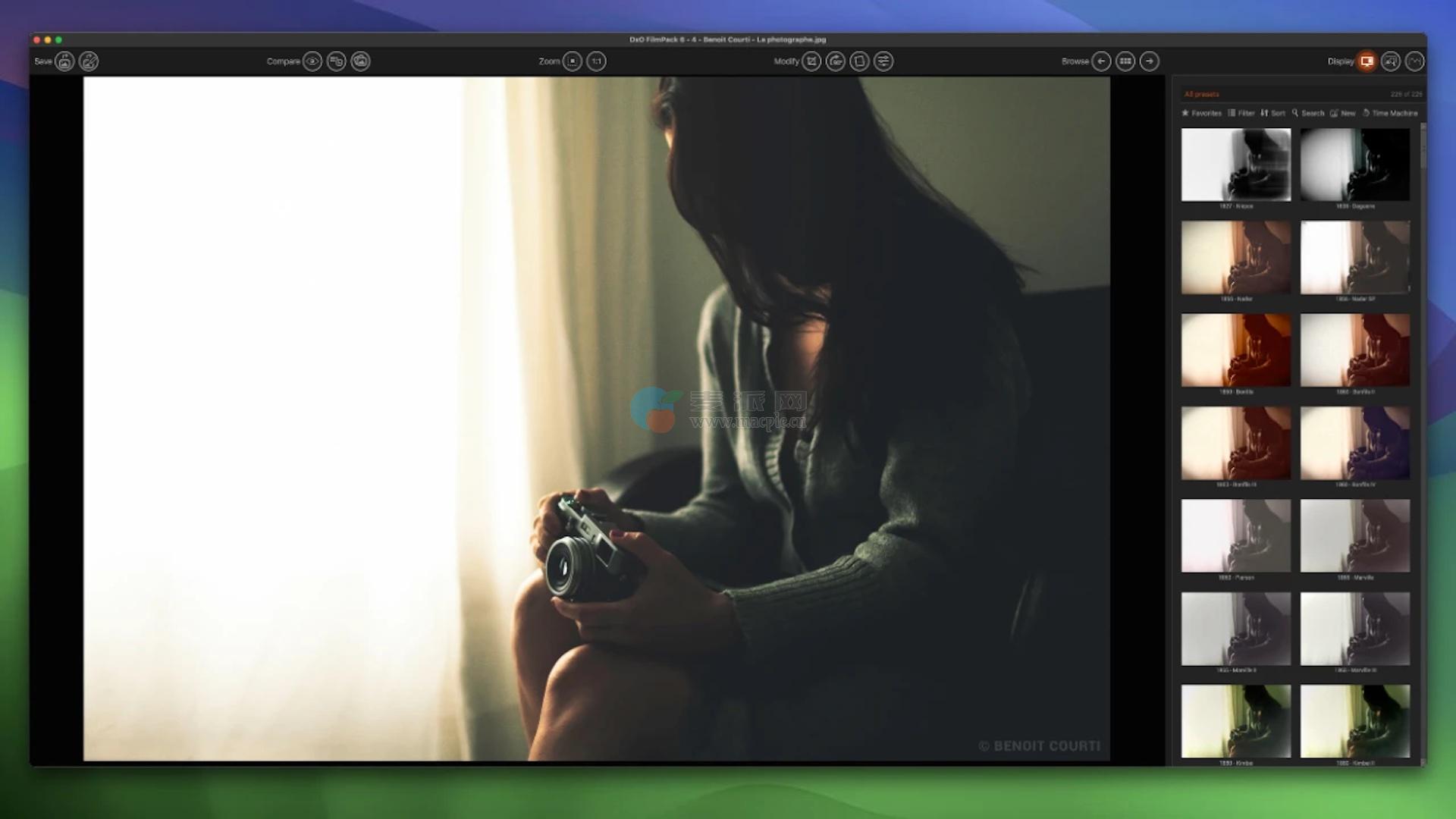Go to next image in Browse
1456x819 pixels.
[x=1150, y=61]
